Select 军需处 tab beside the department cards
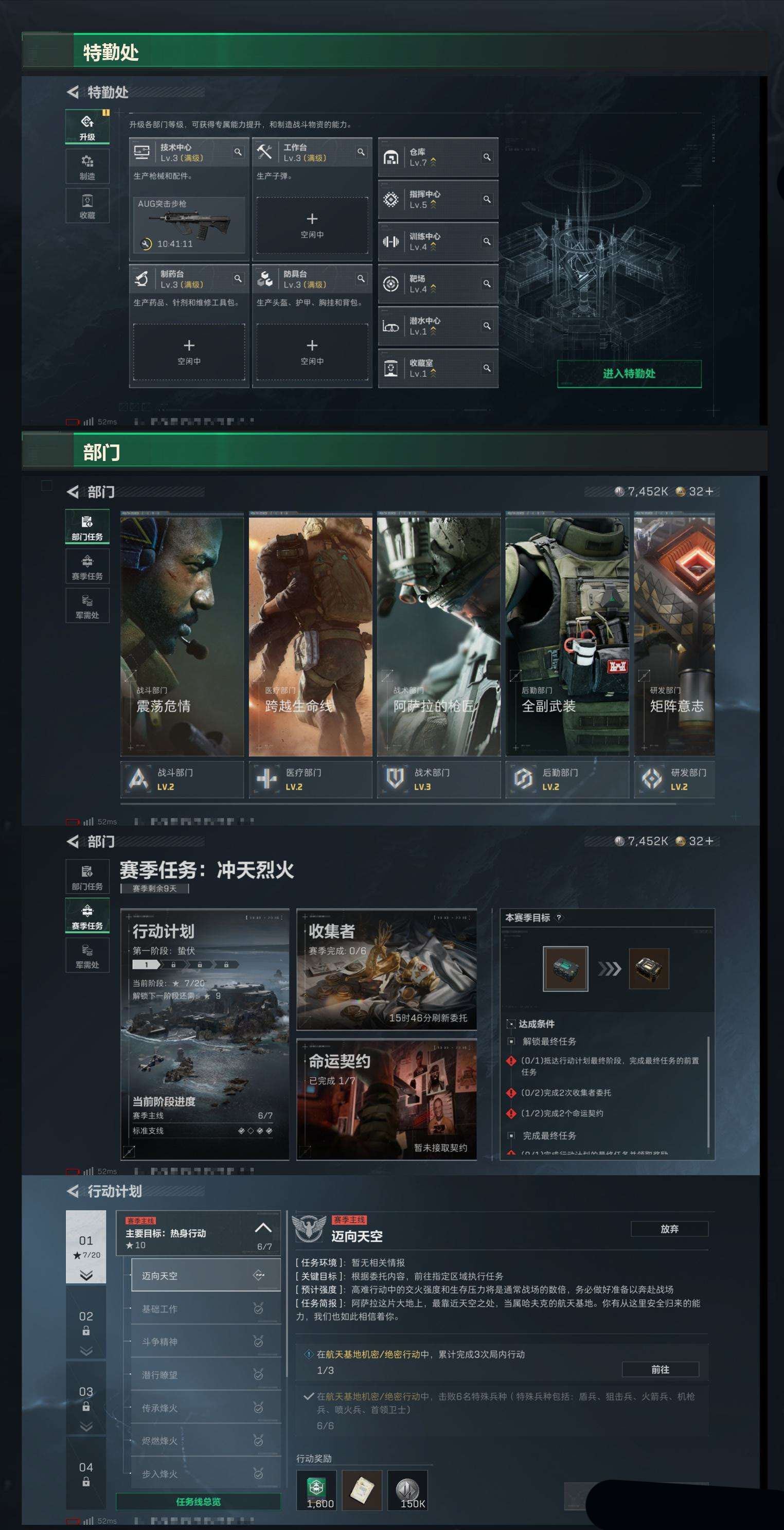 [87, 605]
